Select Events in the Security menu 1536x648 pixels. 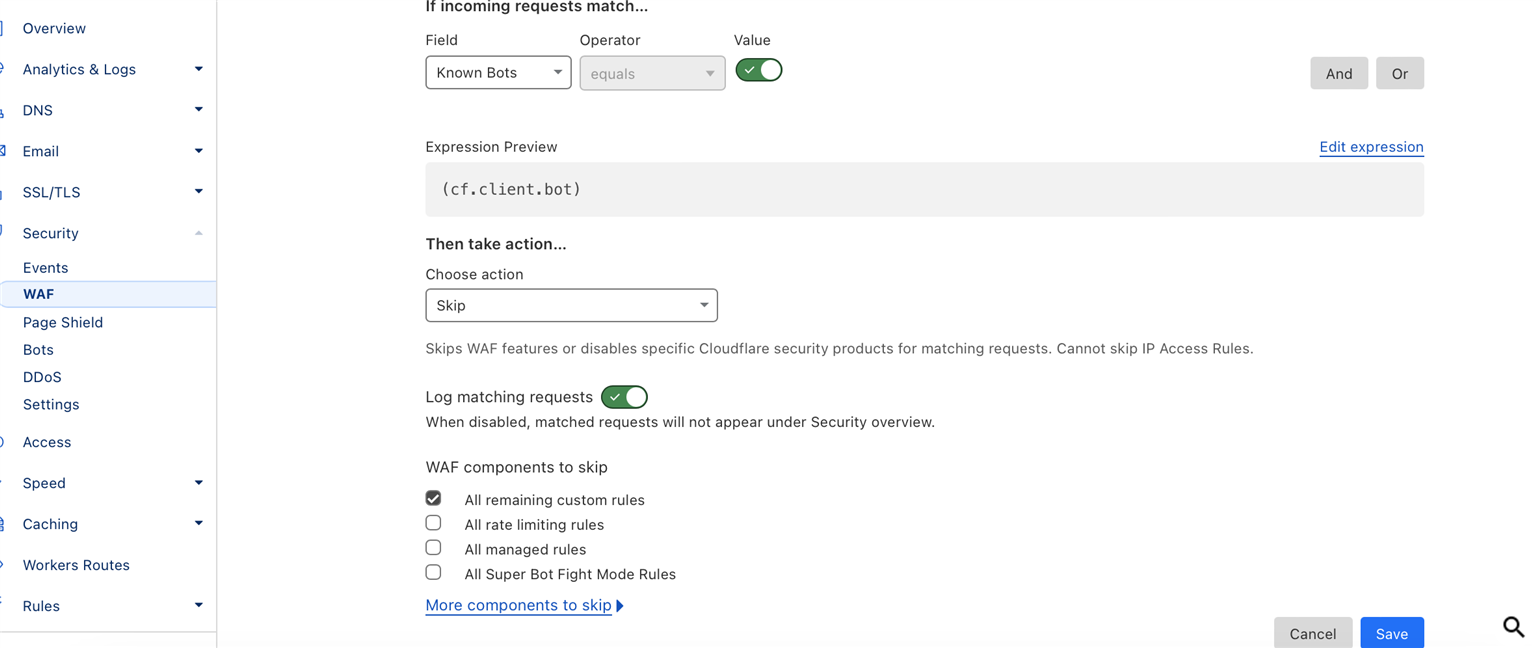pos(45,268)
